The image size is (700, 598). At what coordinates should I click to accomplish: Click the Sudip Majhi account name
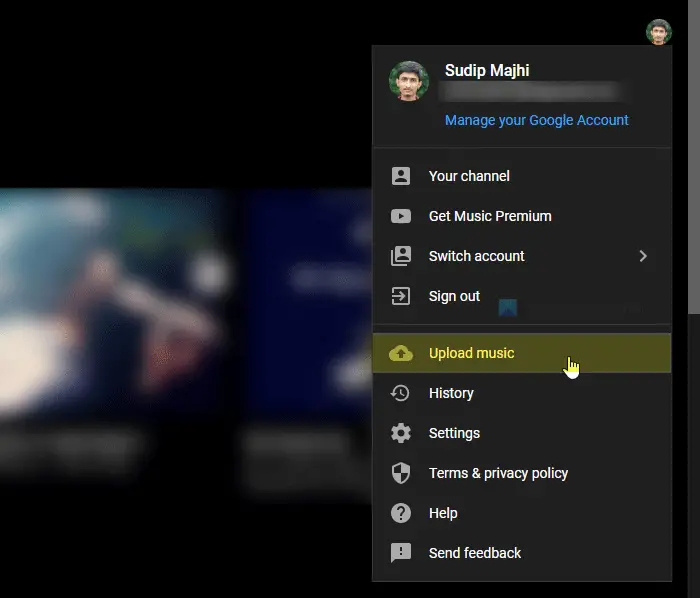(x=487, y=70)
